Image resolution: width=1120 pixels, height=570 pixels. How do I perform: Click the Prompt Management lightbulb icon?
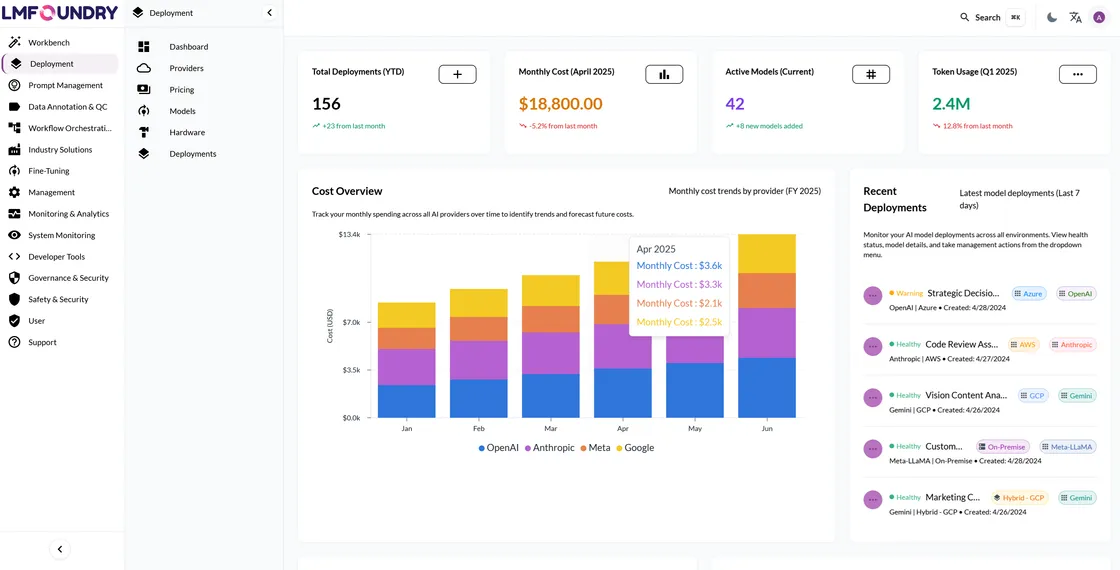(14, 85)
